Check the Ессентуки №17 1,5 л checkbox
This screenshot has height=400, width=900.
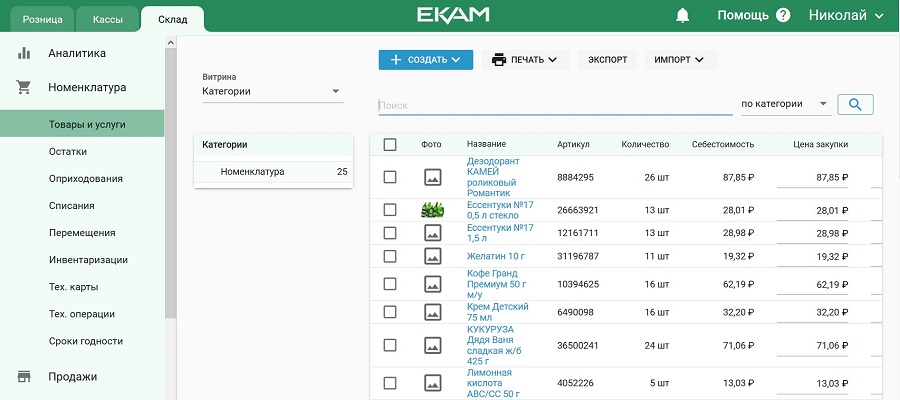pyautogui.click(x=390, y=233)
